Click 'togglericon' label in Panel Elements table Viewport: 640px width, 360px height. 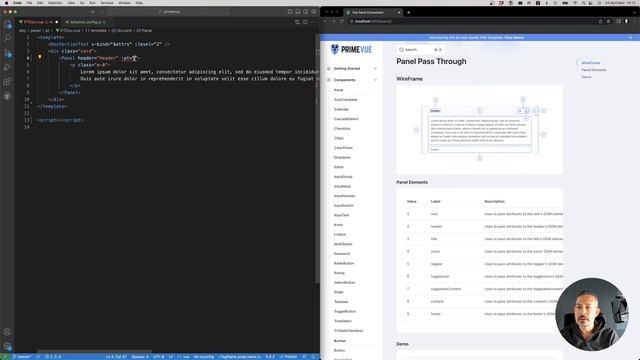[440, 276]
